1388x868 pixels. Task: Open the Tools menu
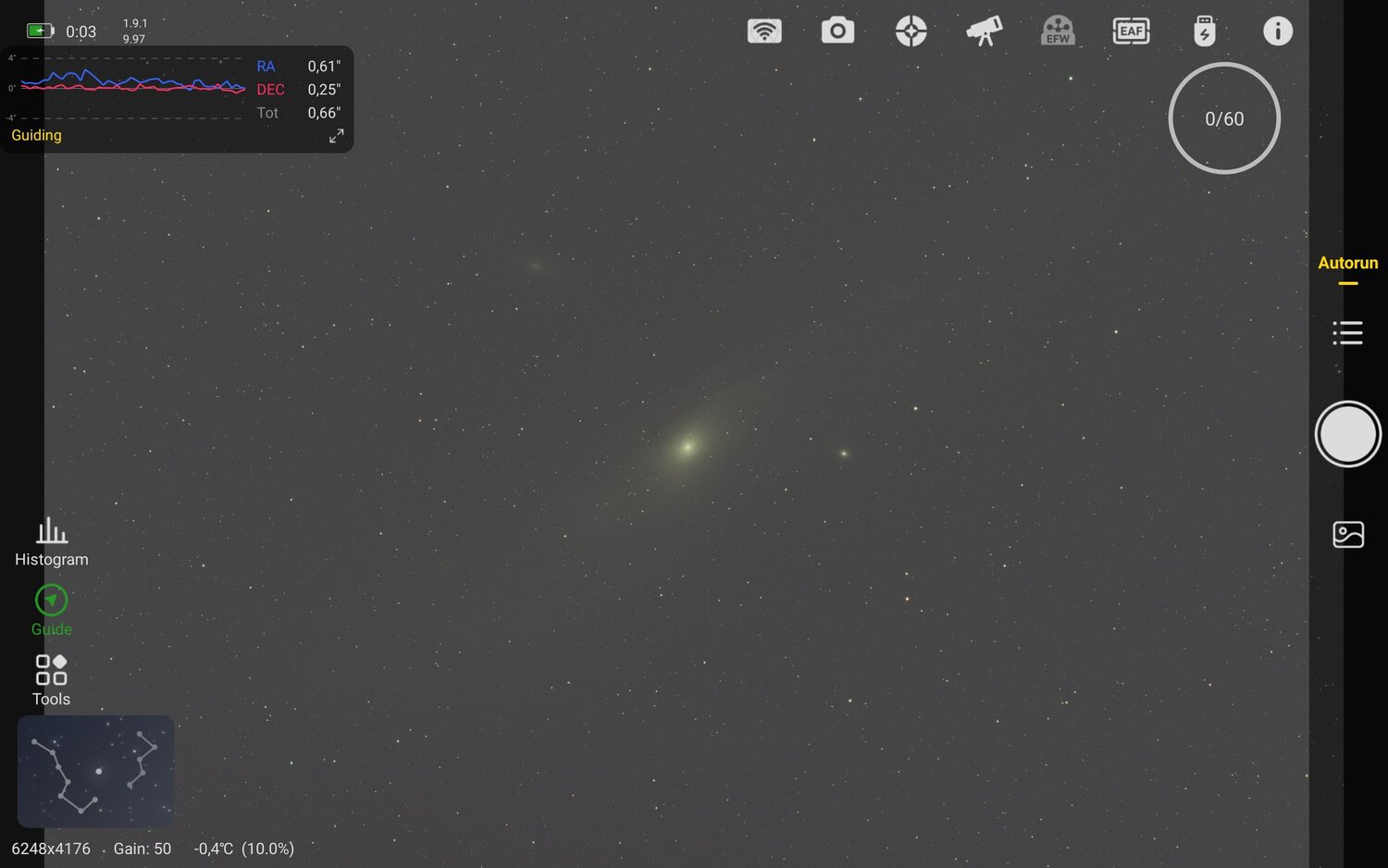[x=51, y=680]
